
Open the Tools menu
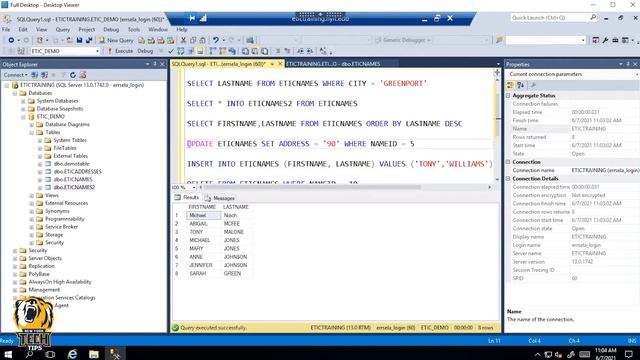[133, 29]
